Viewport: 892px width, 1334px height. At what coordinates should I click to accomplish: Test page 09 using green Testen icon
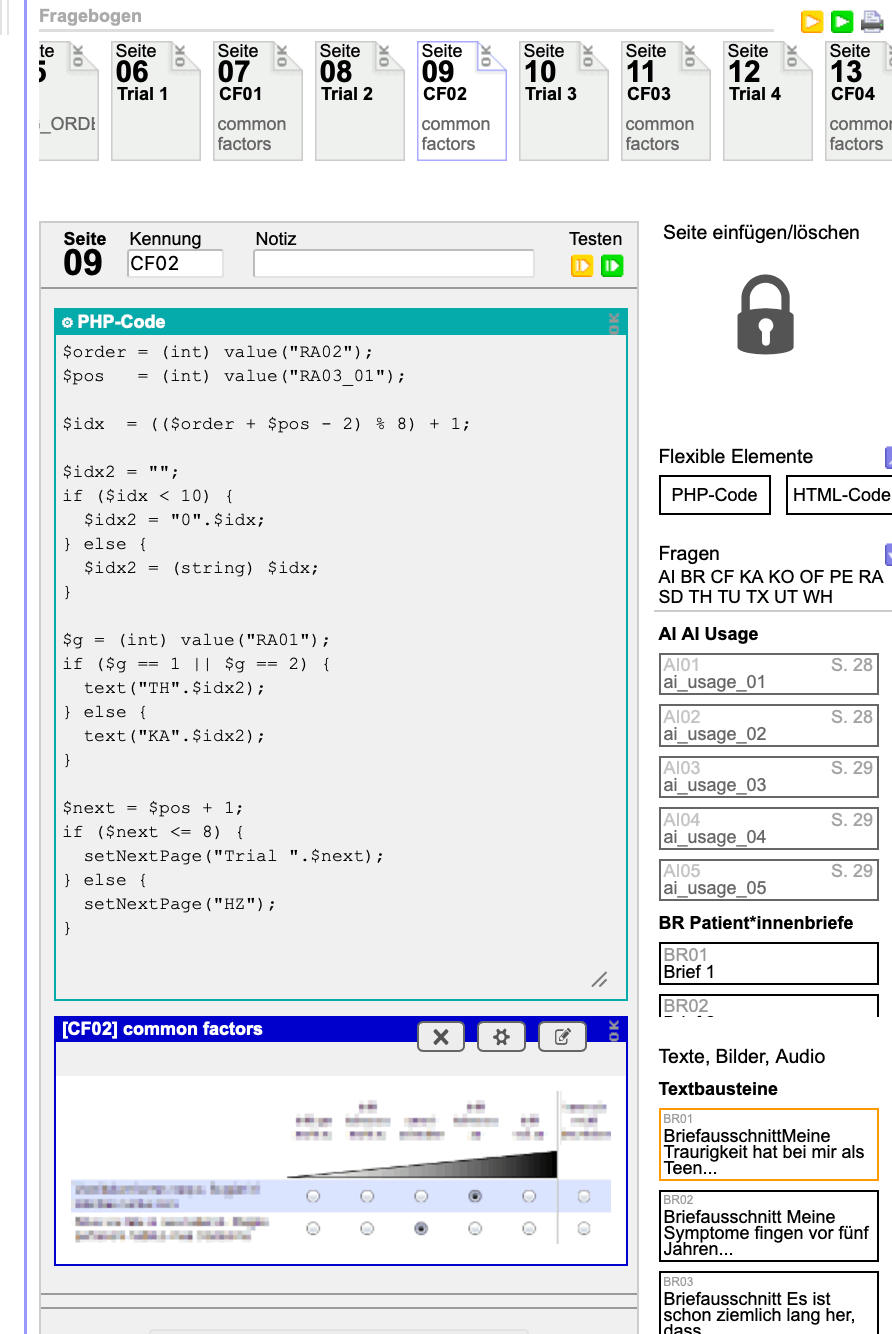coord(612,266)
